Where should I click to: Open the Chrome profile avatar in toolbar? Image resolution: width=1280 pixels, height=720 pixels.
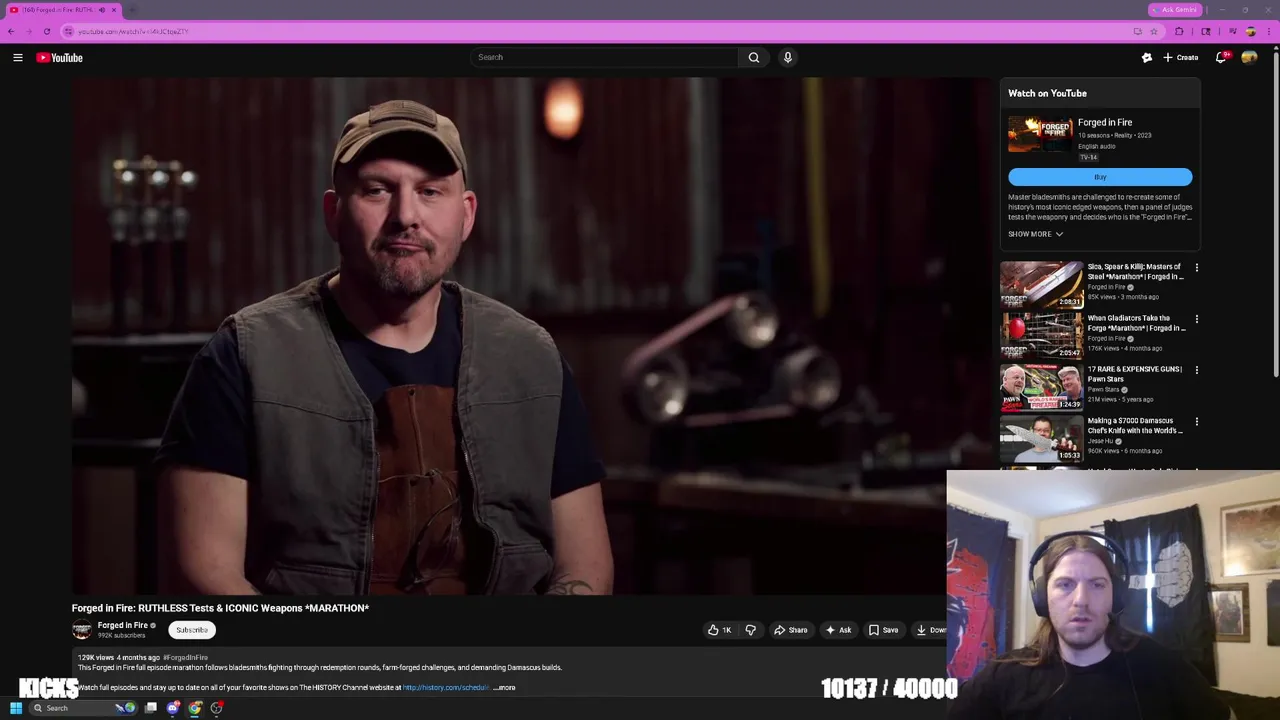point(1250,31)
